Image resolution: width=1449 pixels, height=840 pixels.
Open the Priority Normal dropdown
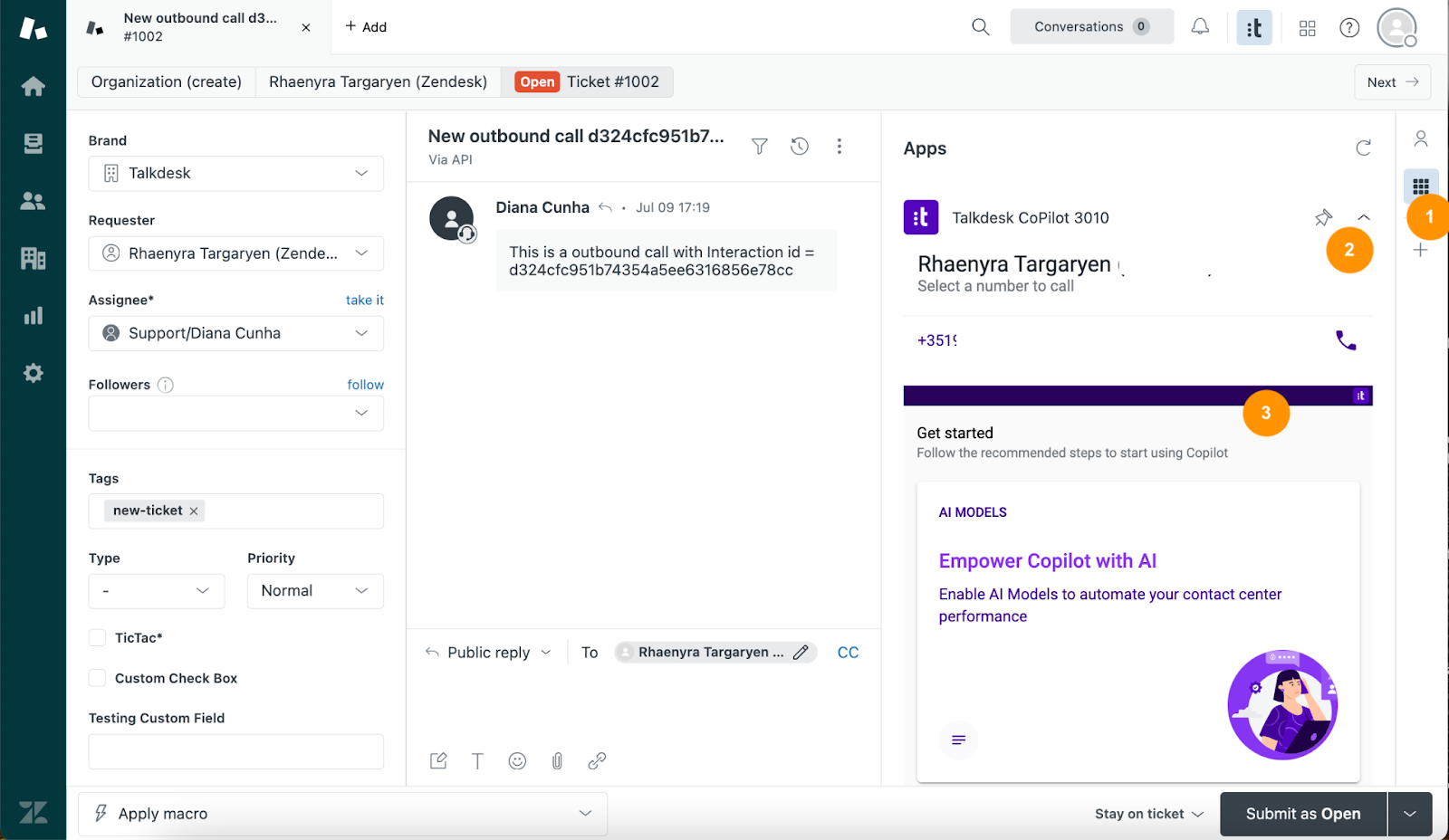tap(315, 591)
